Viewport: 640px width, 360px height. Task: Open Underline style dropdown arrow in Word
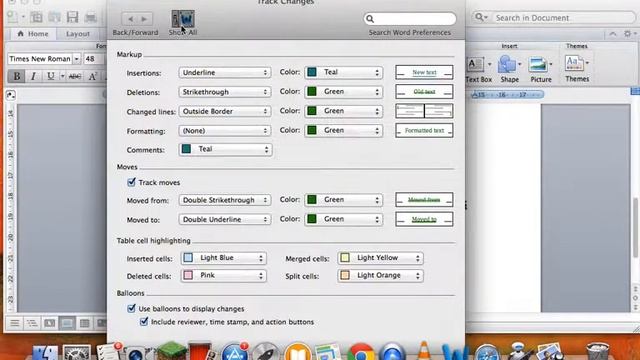(x=62, y=76)
